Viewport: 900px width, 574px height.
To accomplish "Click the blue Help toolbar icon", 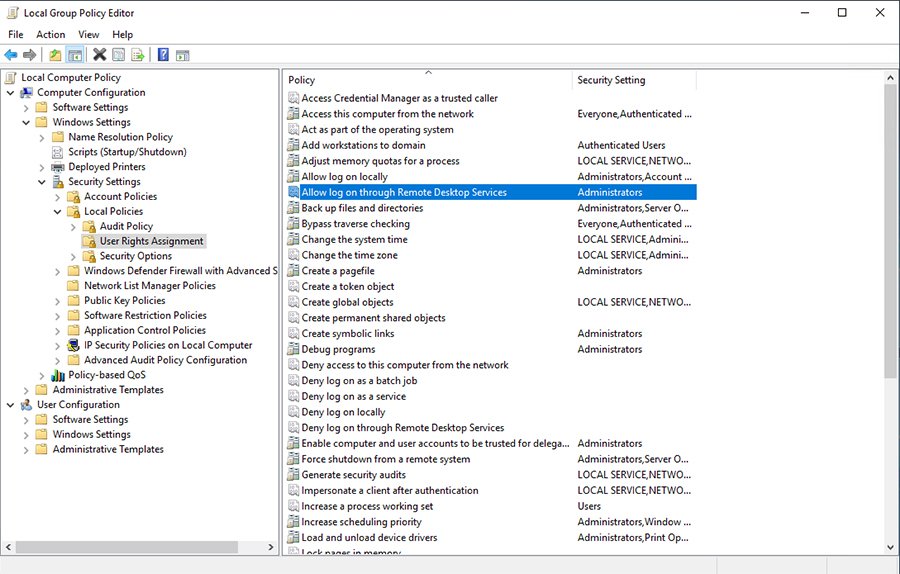I will tap(163, 55).
